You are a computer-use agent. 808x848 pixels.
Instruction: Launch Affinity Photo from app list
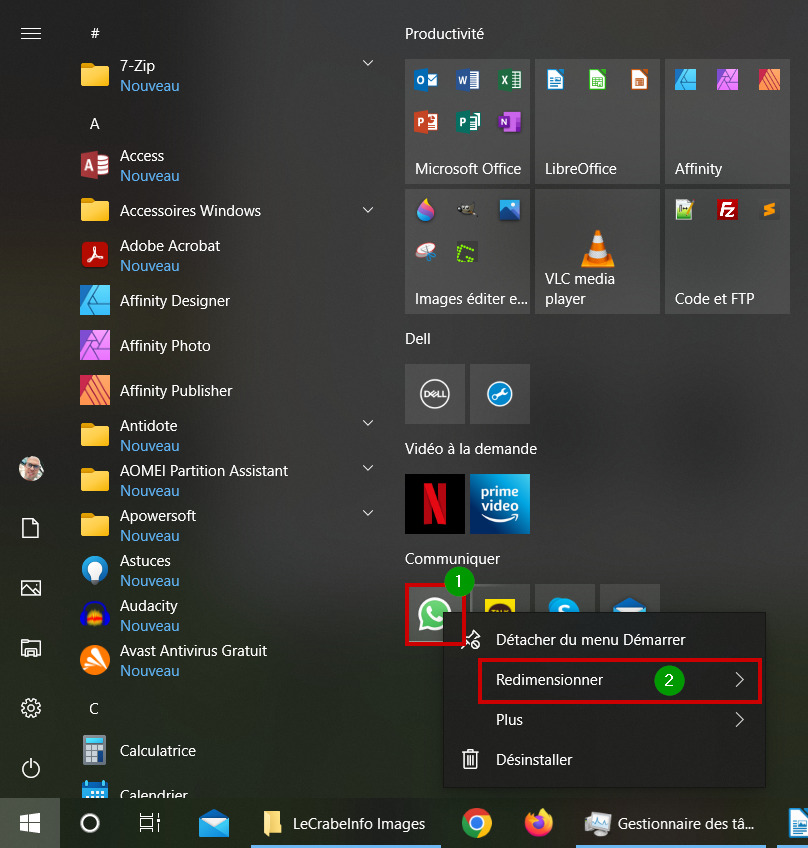[227, 345]
